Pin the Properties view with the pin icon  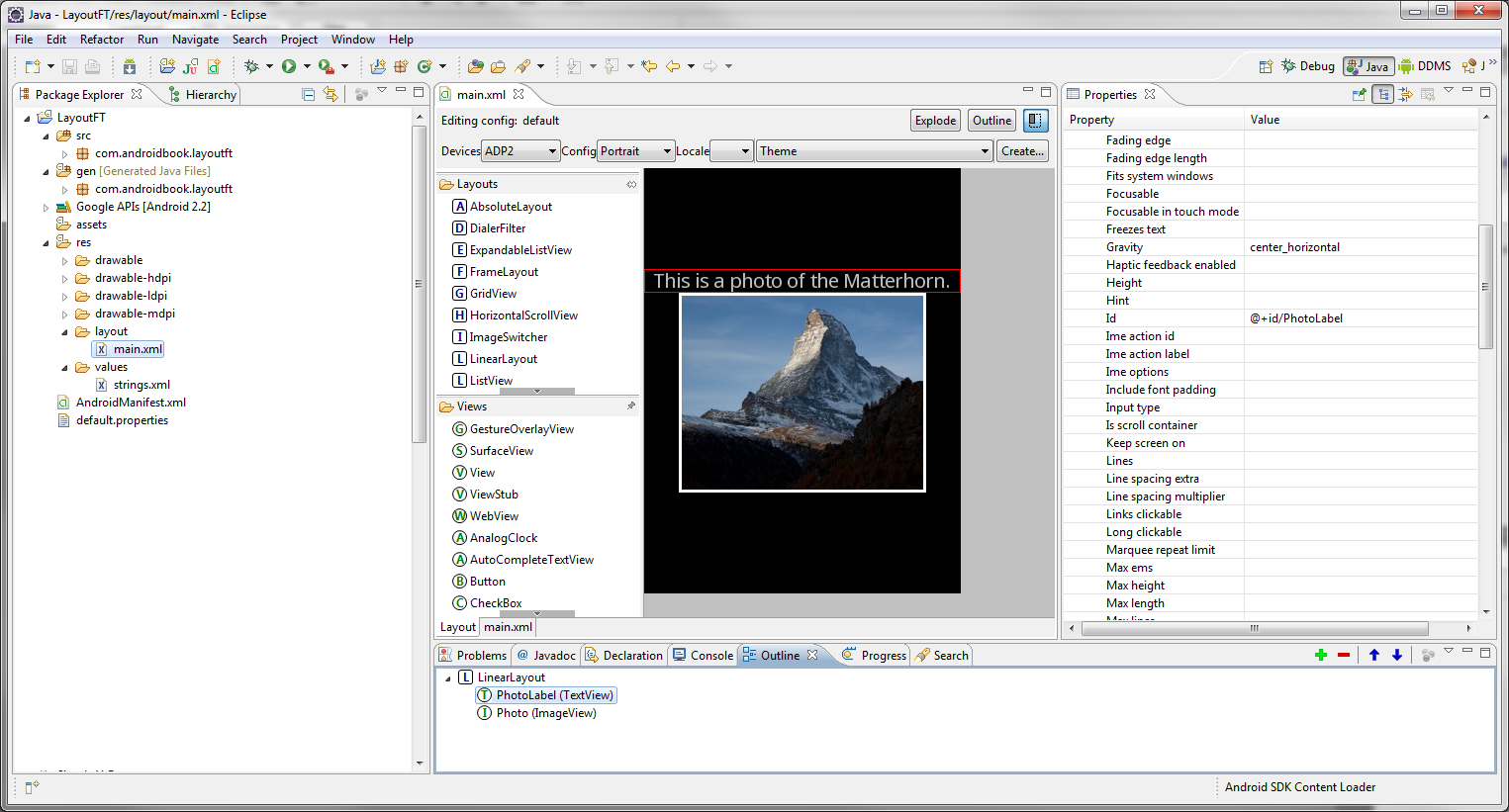tap(1359, 94)
